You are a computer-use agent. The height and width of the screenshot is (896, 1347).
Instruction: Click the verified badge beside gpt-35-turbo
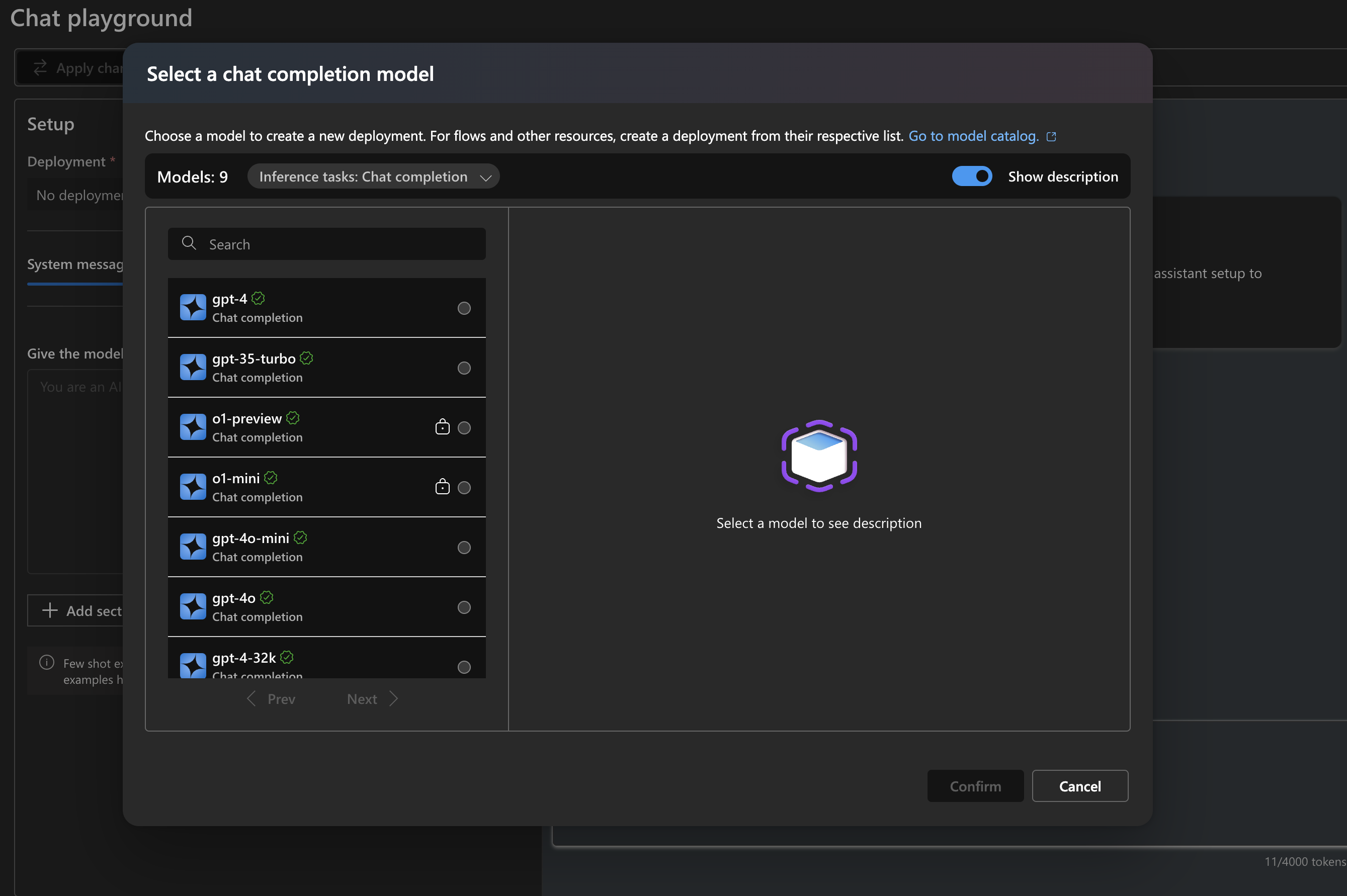point(306,359)
